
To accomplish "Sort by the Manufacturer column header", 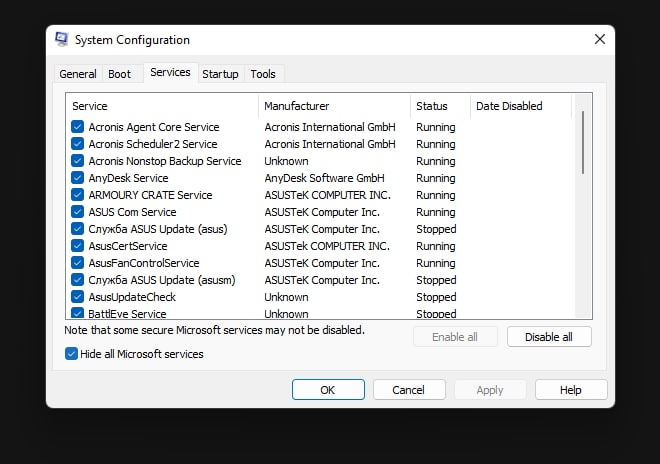I will click(334, 106).
